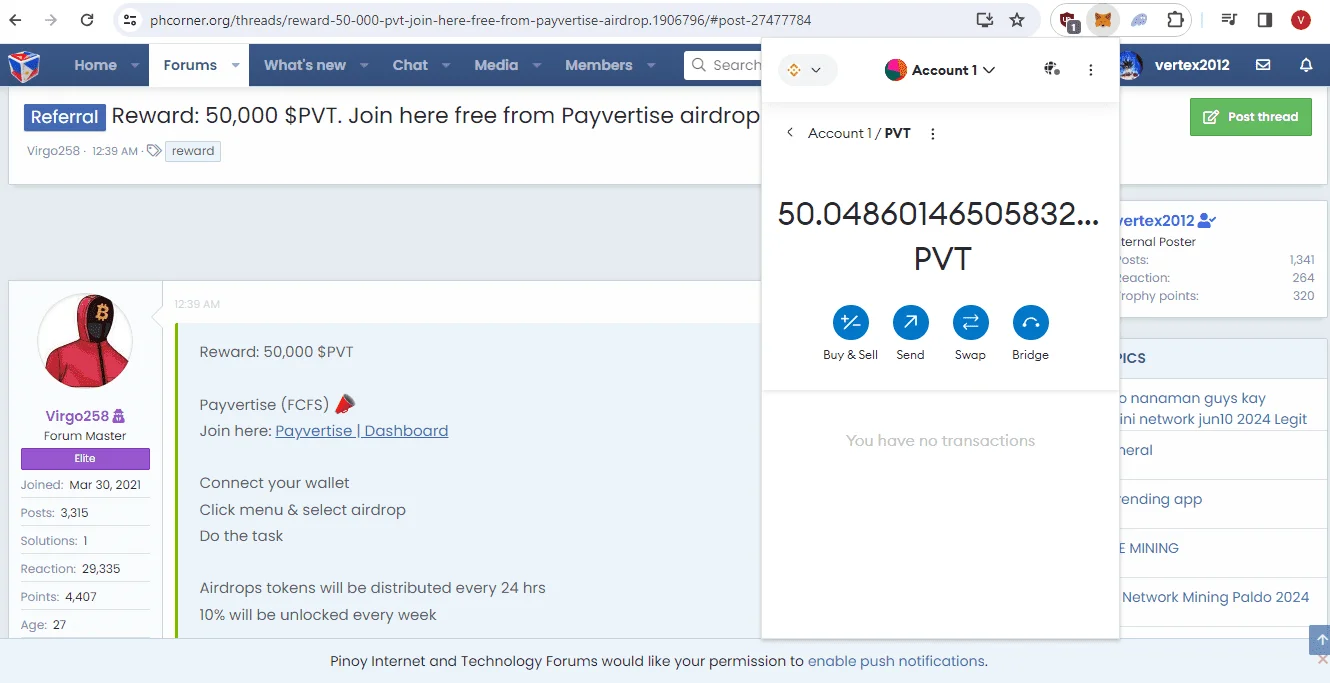Bookmark this page with the star icon

tap(1017, 20)
